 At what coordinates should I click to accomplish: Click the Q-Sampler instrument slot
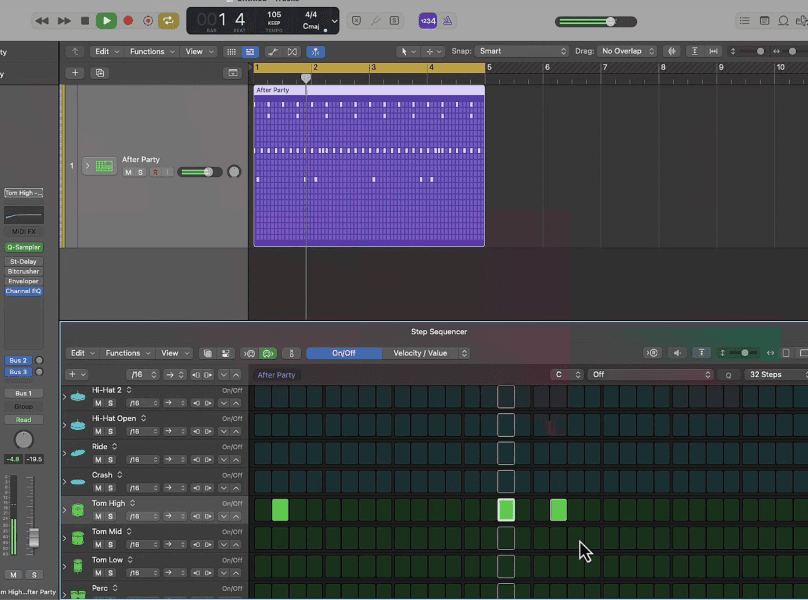pos(24,246)
